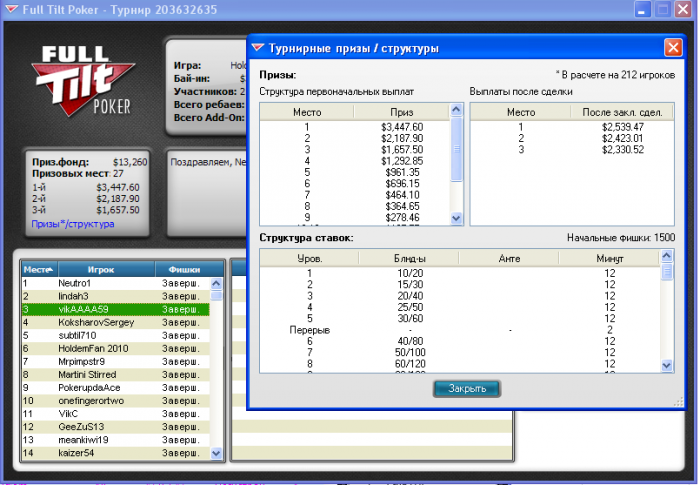This screenshot has height=485, width=700.
Task: Sort players by Игрок column header
Action: [106, 269]
